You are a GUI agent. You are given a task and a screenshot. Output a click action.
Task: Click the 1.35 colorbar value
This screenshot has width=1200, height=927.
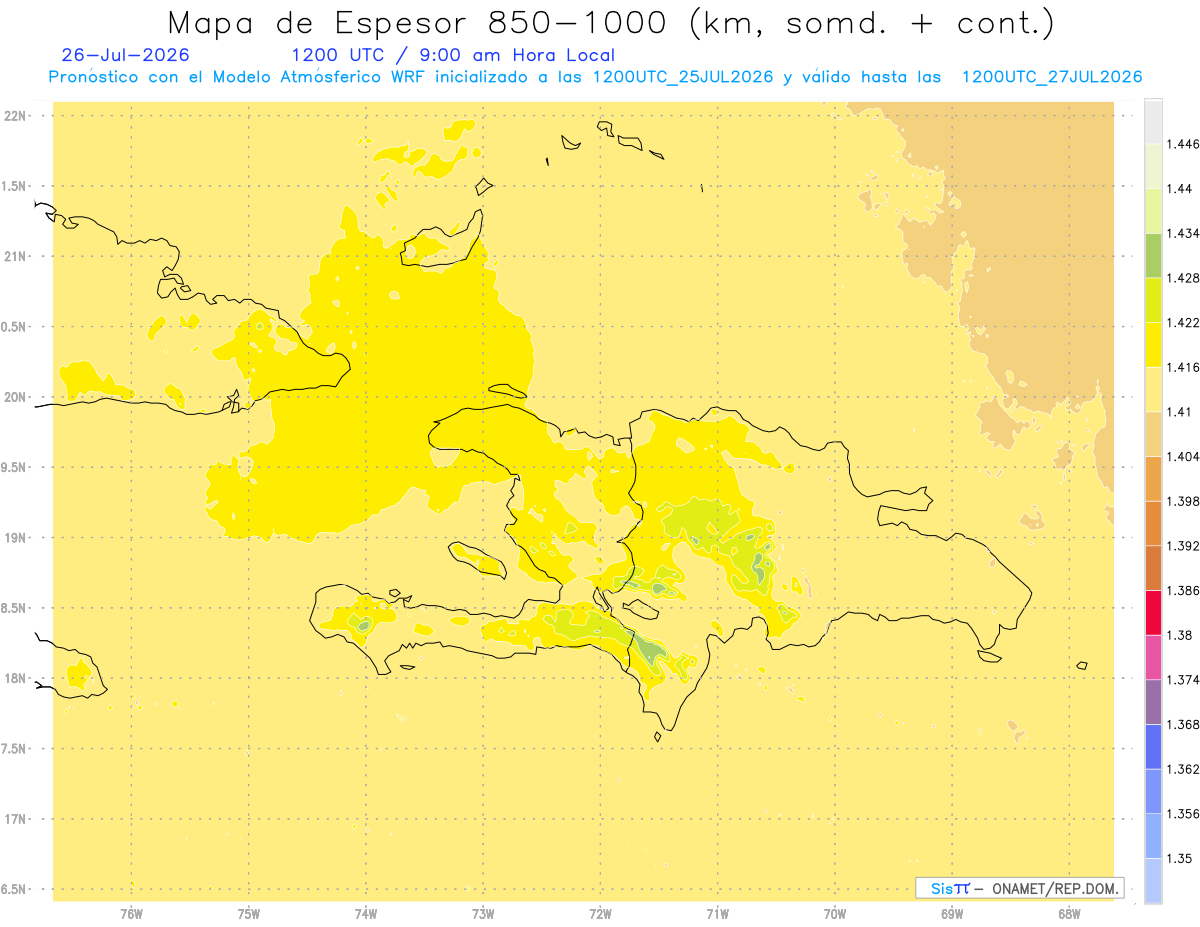[1179, 858]
